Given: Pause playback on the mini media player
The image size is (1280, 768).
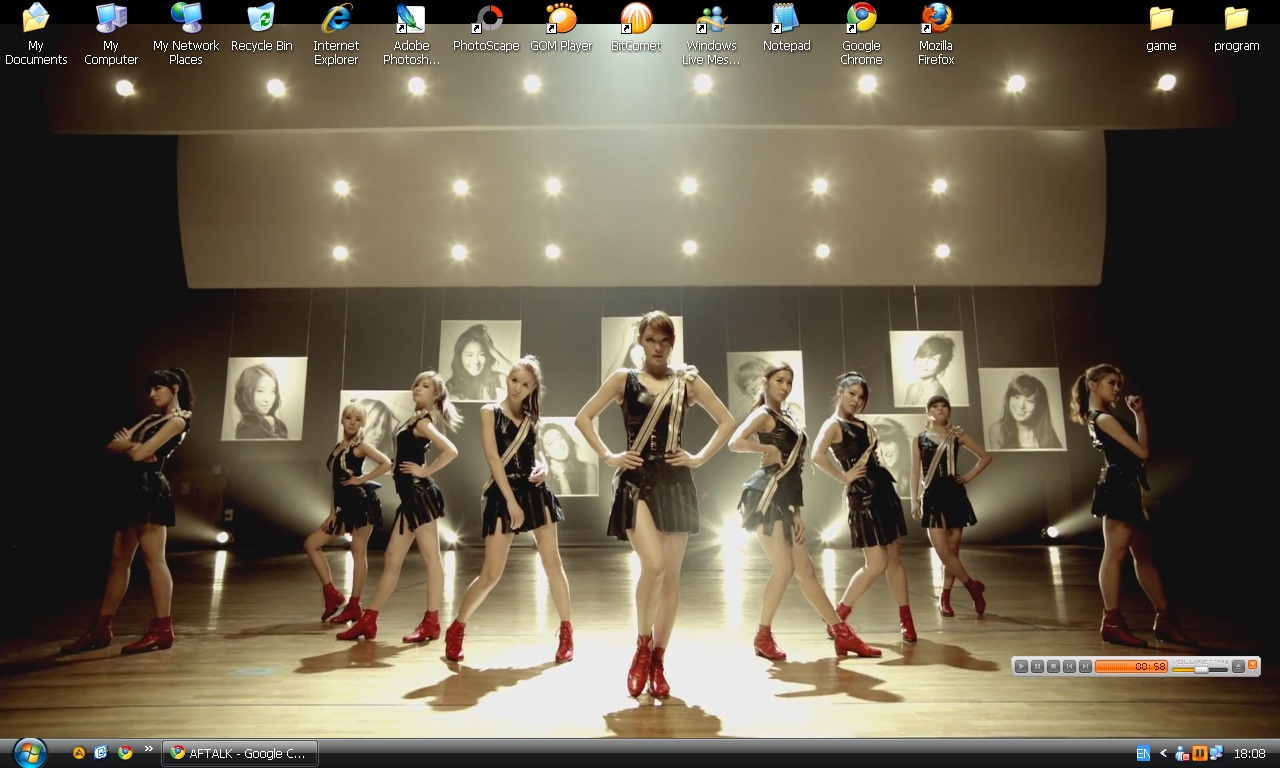Looking at the screenshot, I should tap(1037, 666).
